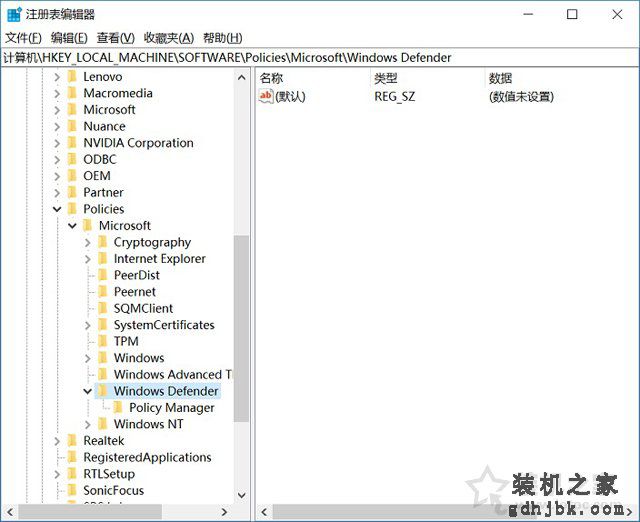Expand the Lenovo key
The height and width of the screenshot is (522, 640).
pos(57,77)
